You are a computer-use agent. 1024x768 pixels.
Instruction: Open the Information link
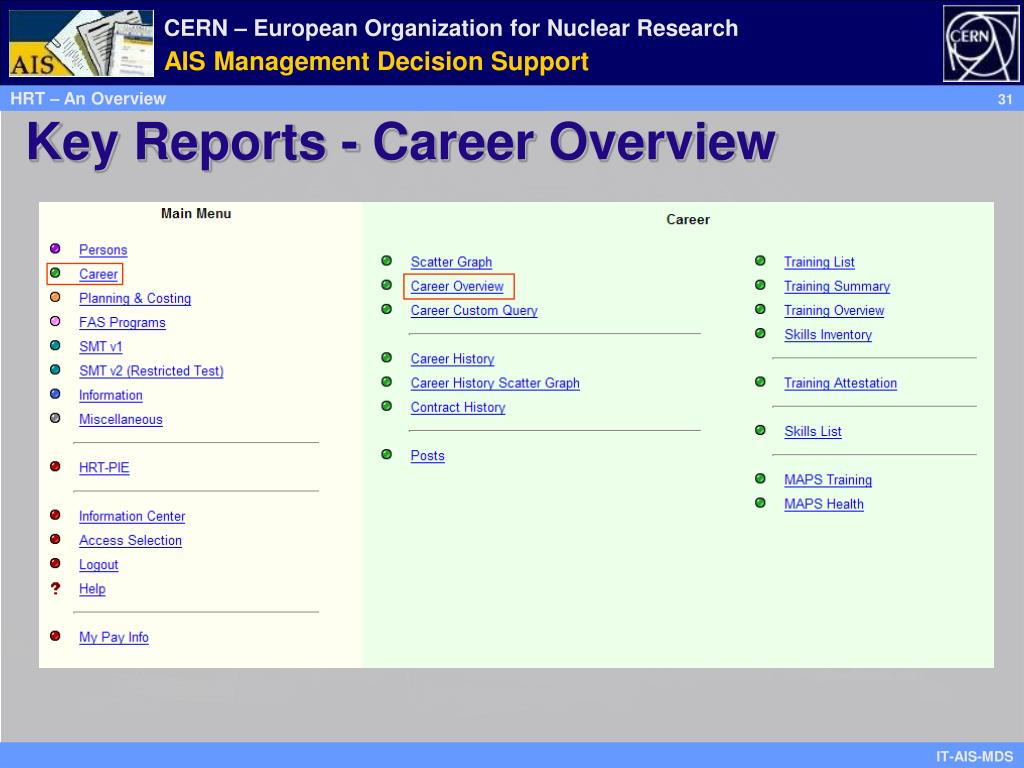point(111,394)
